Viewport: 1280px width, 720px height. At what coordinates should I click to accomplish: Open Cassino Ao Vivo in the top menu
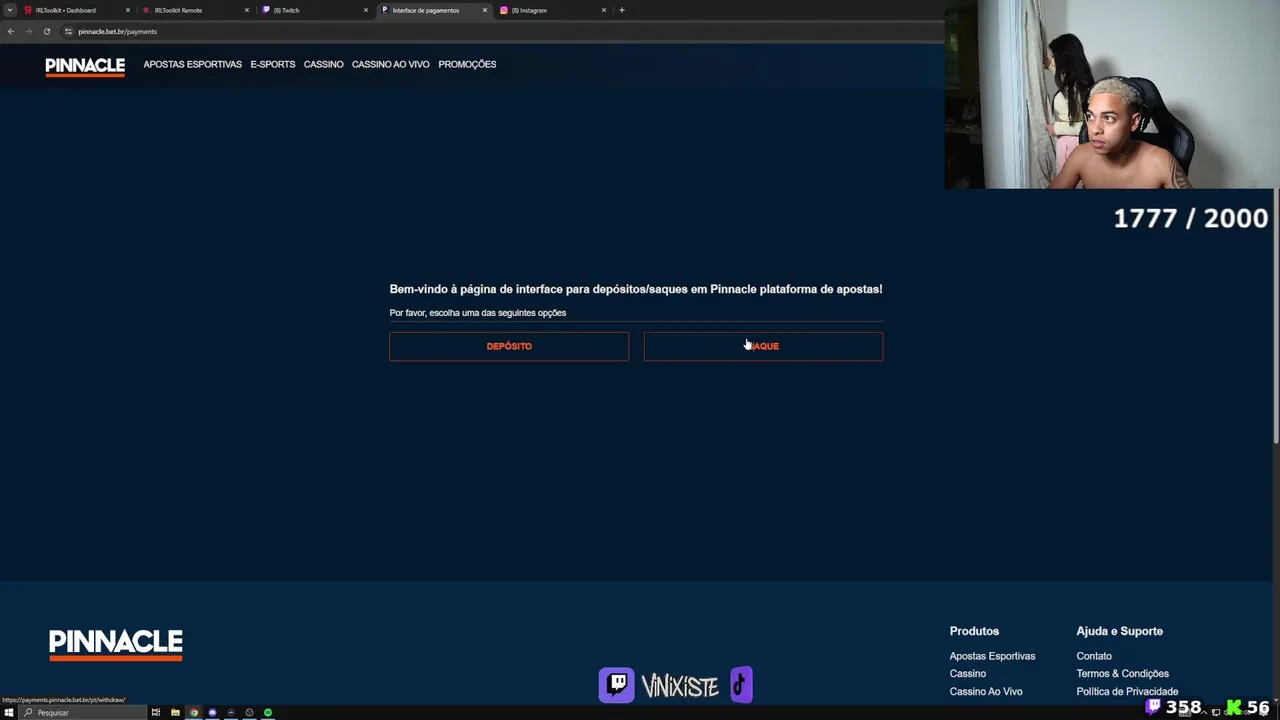click(390, 64)
